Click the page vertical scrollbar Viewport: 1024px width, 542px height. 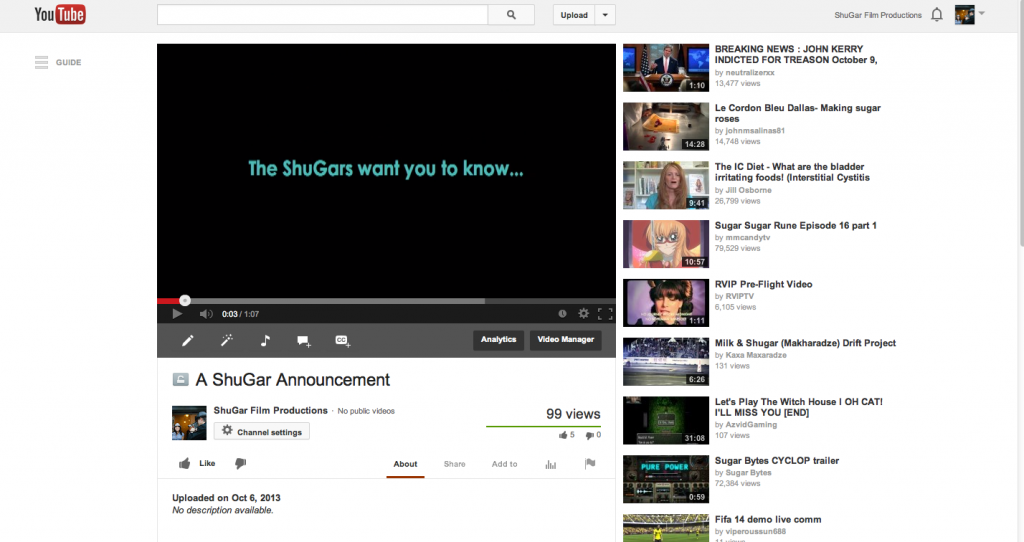(x=1020, y=124)
